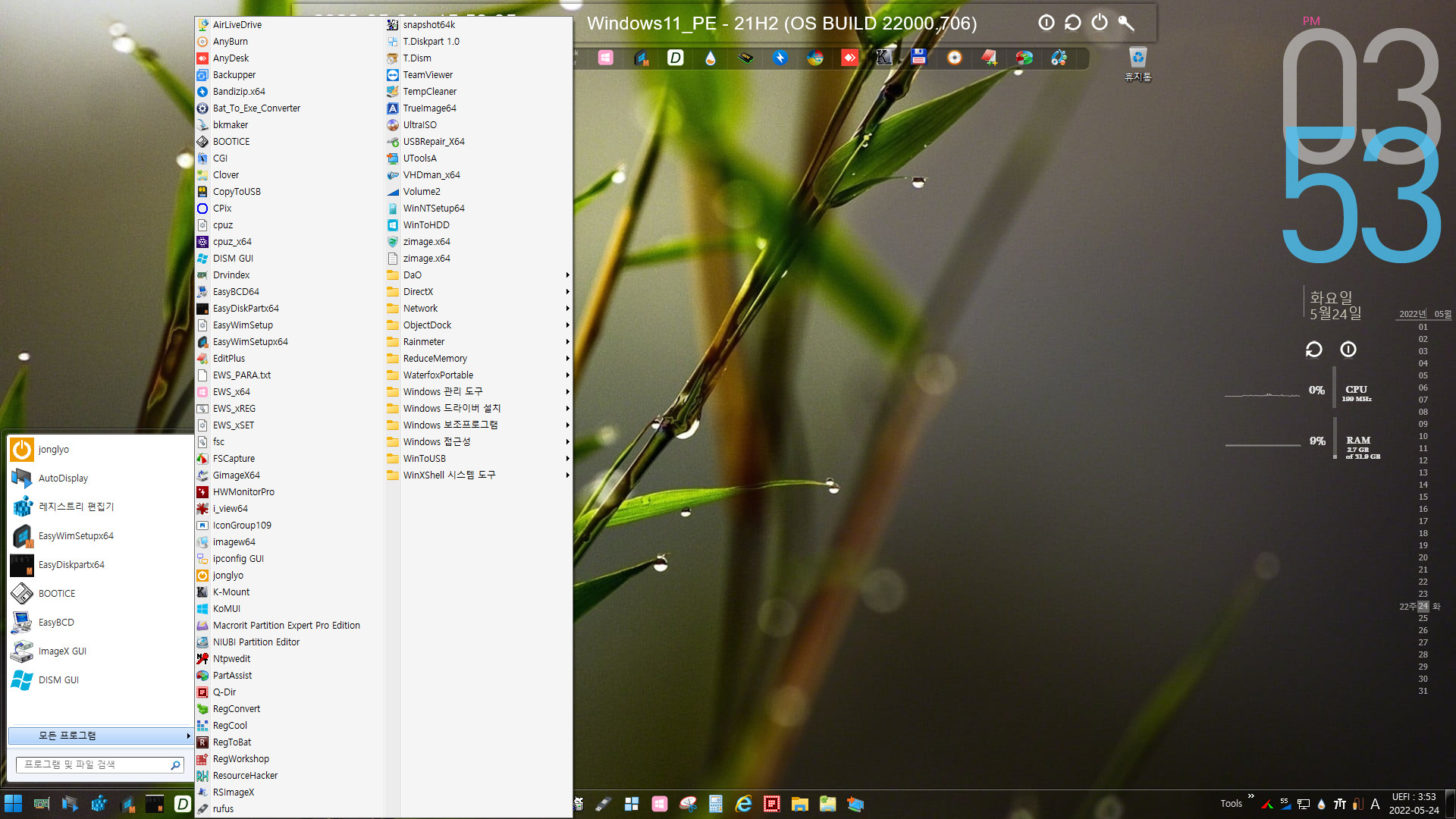Launch rufus from the programs list
This screenshot has height=819, width=1456.
tap(289, 809)
